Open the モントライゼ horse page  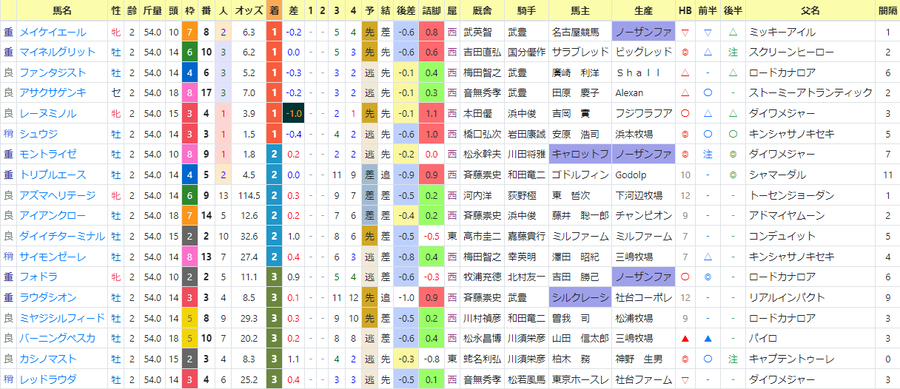pyautogui.click(x=48, y=154)
